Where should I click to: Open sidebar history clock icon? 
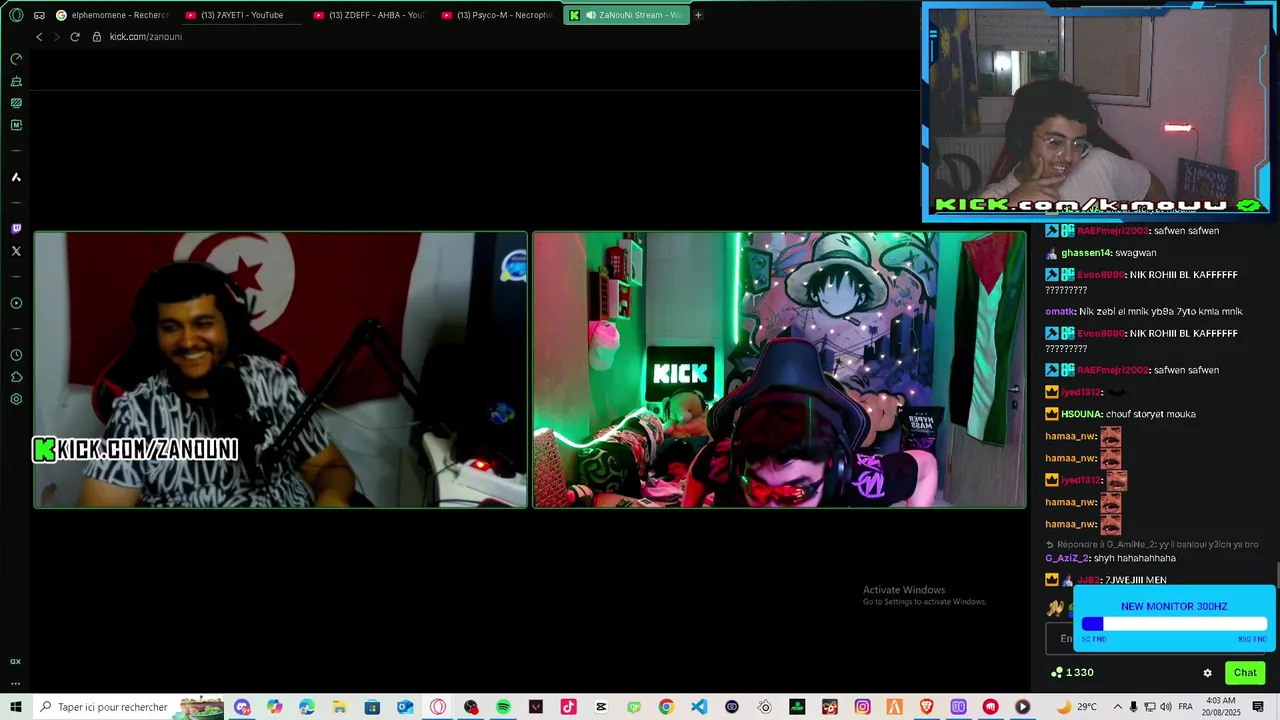tap(16, 355)
